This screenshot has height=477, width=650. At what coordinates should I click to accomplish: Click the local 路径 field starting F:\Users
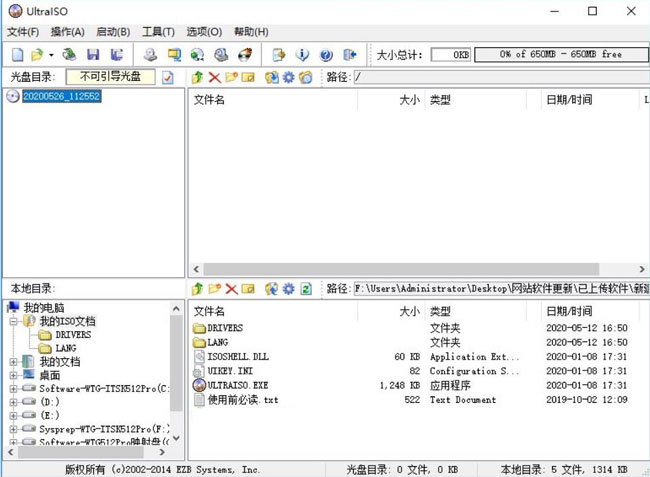(502, 288)
